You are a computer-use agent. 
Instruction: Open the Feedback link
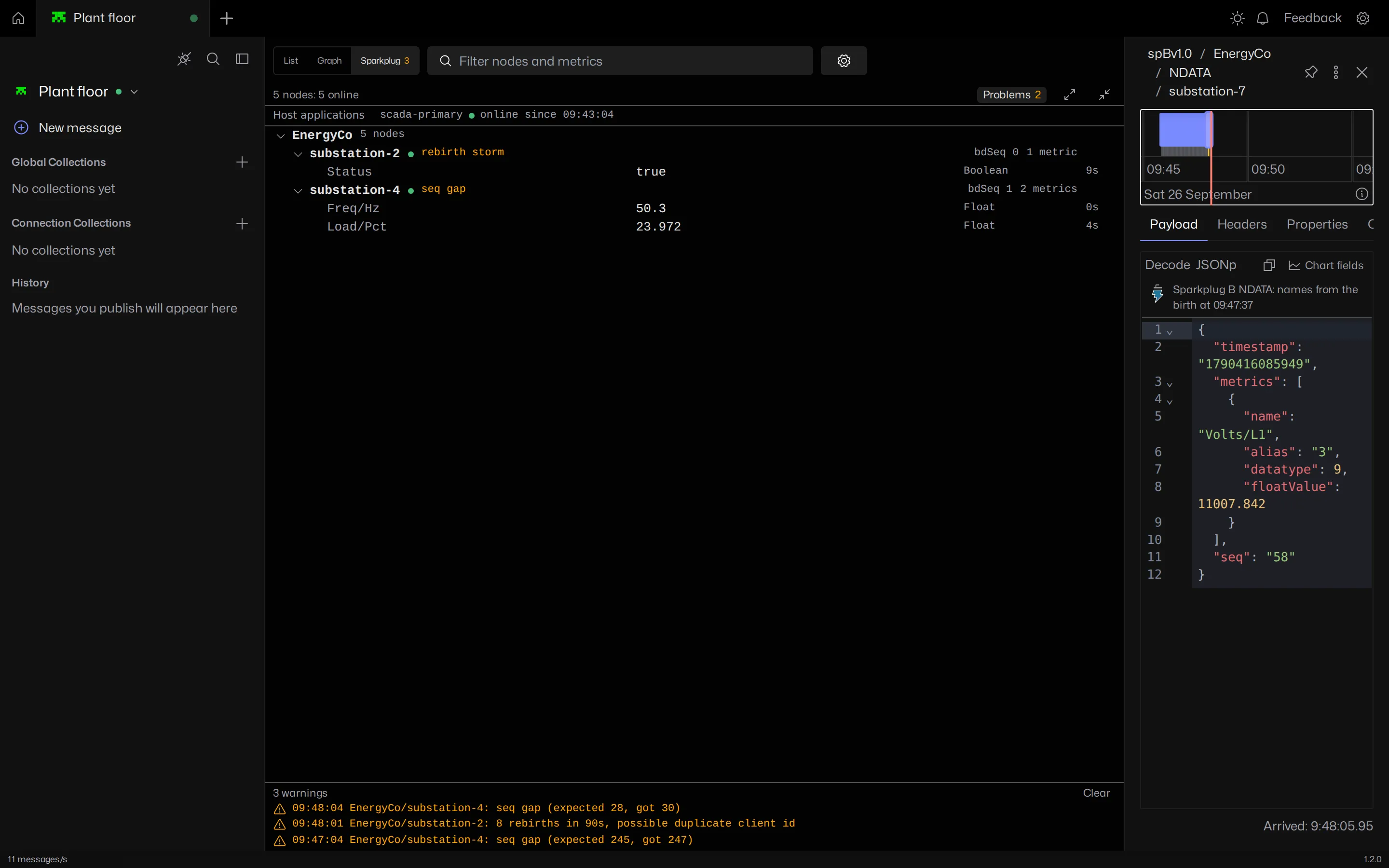tap(1313, 18)
